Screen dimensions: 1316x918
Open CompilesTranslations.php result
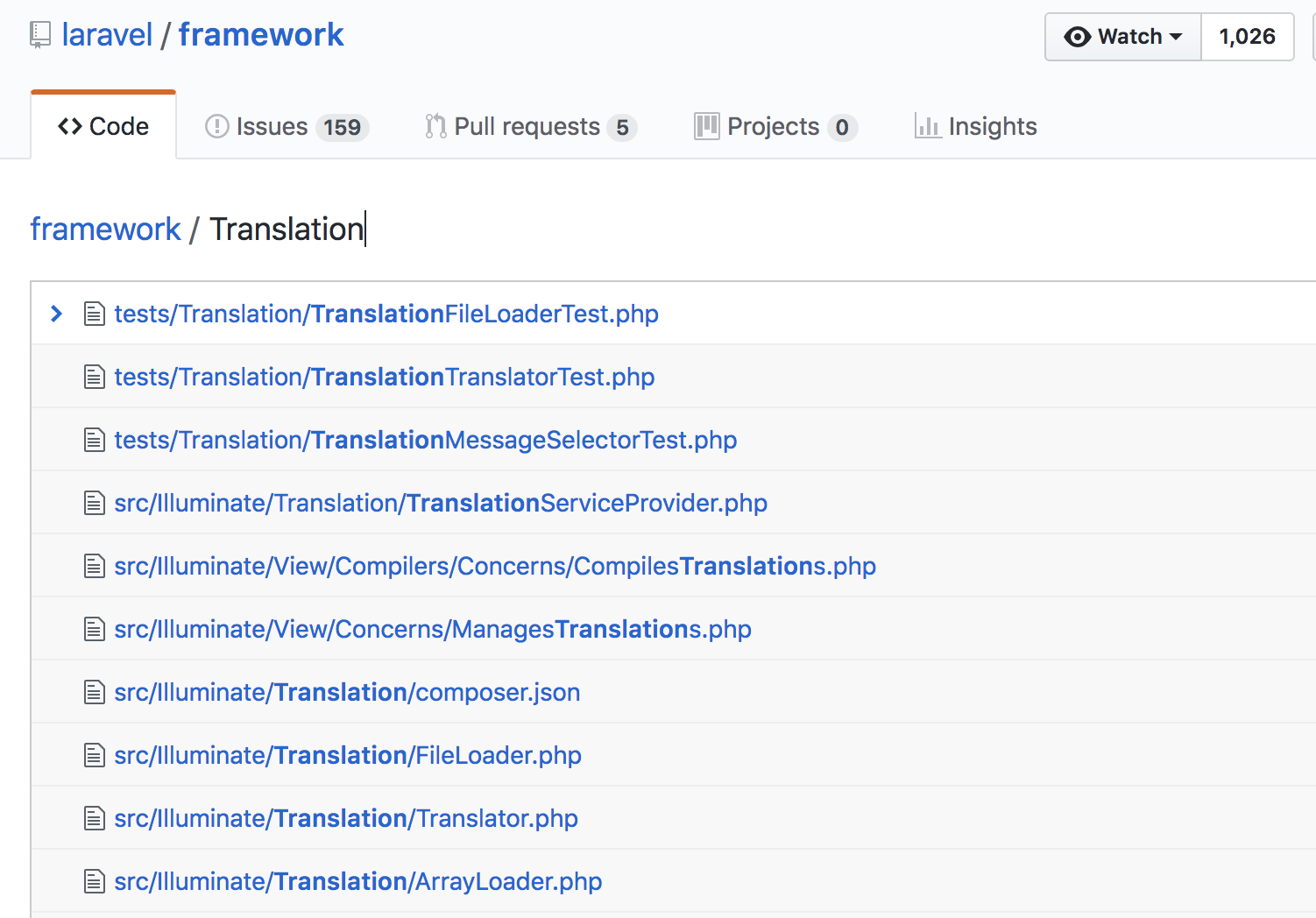495,566
